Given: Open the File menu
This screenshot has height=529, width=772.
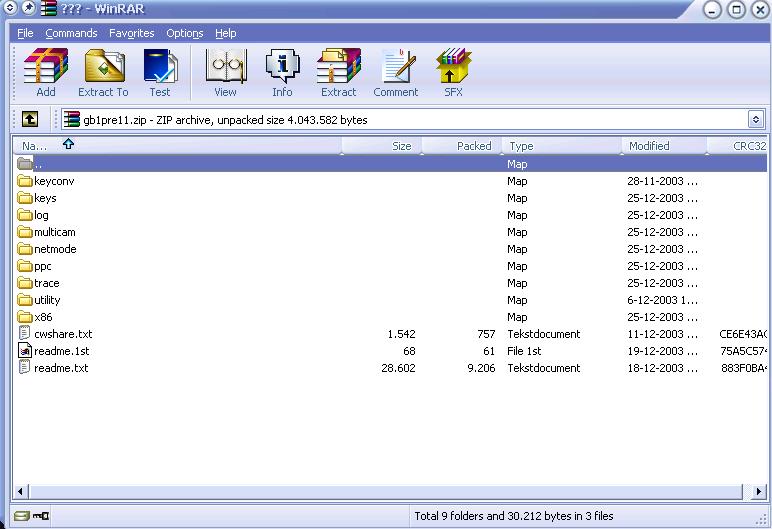Looking at the screenshot, I should [x=25, y=33].
